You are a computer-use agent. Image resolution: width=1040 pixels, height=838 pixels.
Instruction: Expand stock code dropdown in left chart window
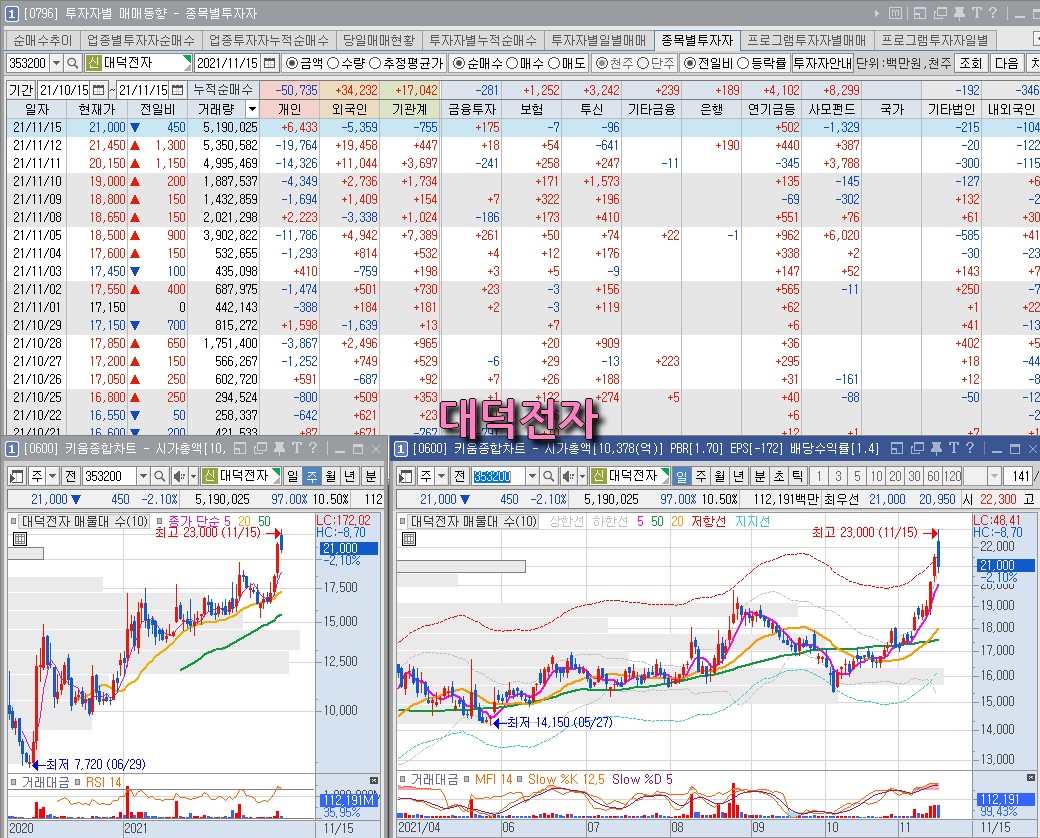(x=143, y=476)
